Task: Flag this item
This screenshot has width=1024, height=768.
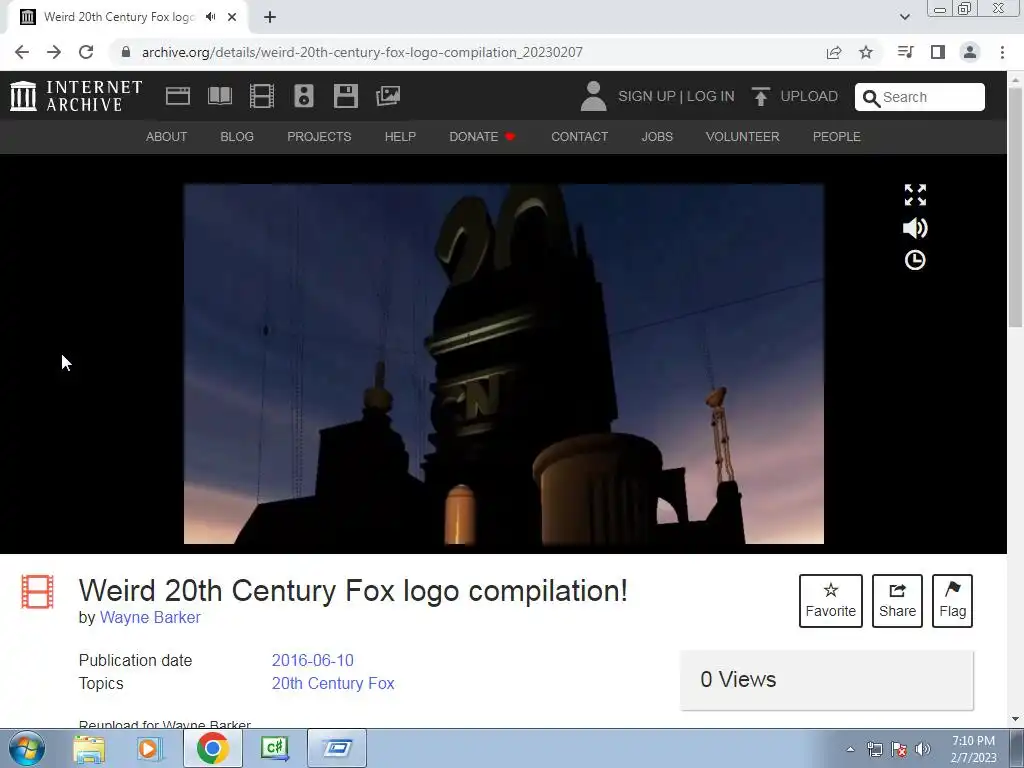Action: click(952, 601)
